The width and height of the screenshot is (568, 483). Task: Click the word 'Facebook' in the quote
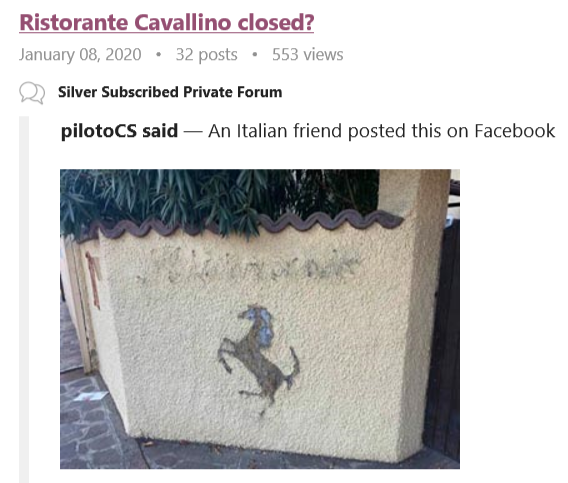click(515, 131)
